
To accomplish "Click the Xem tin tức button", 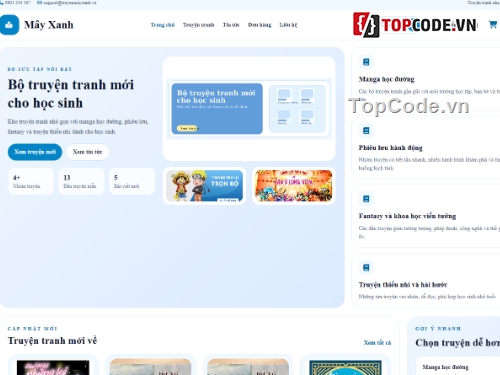I will click(x=88, y=152).
